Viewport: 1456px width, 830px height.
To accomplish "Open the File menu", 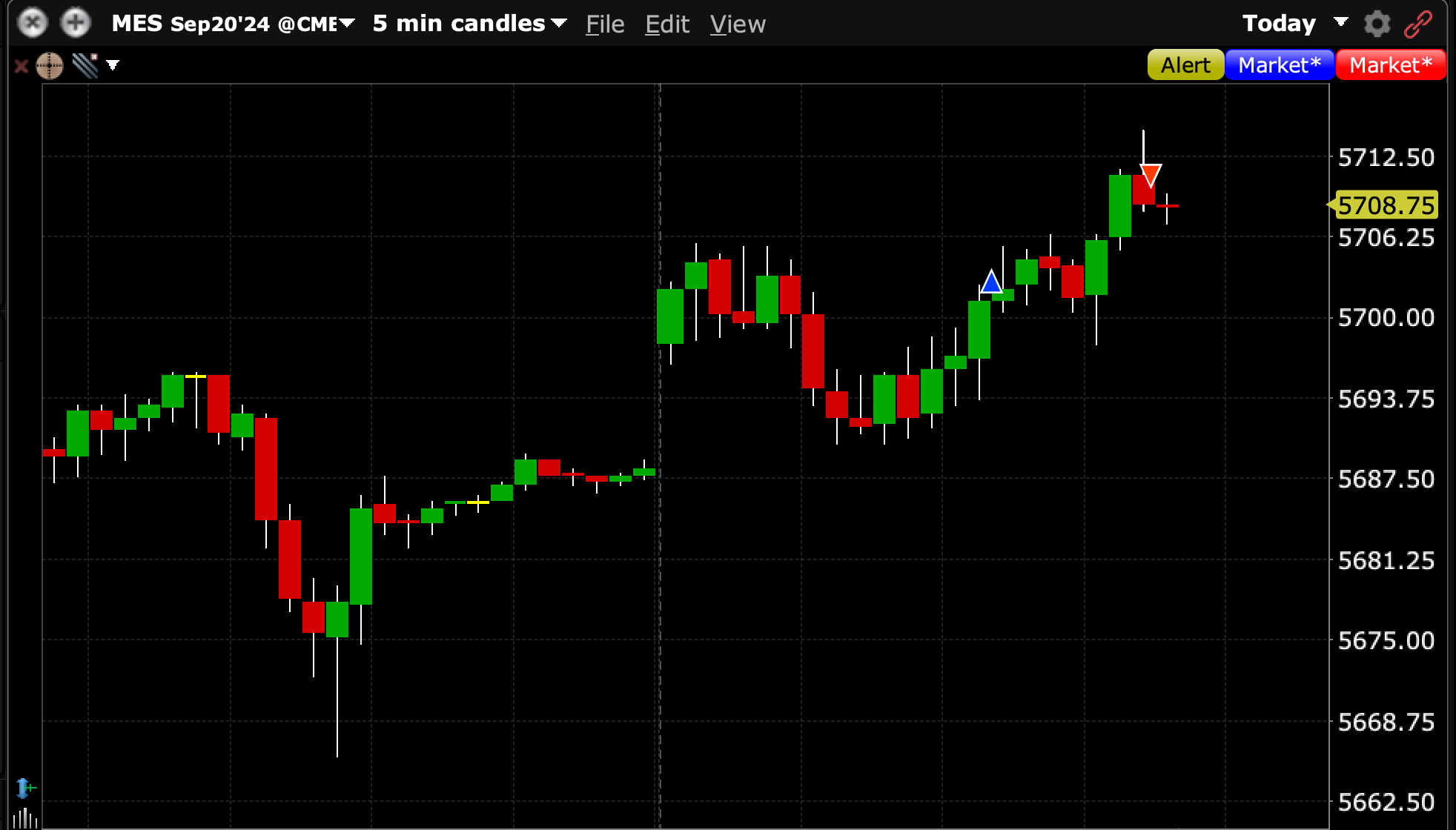I will pyautogui.click(x=605, y=24).
